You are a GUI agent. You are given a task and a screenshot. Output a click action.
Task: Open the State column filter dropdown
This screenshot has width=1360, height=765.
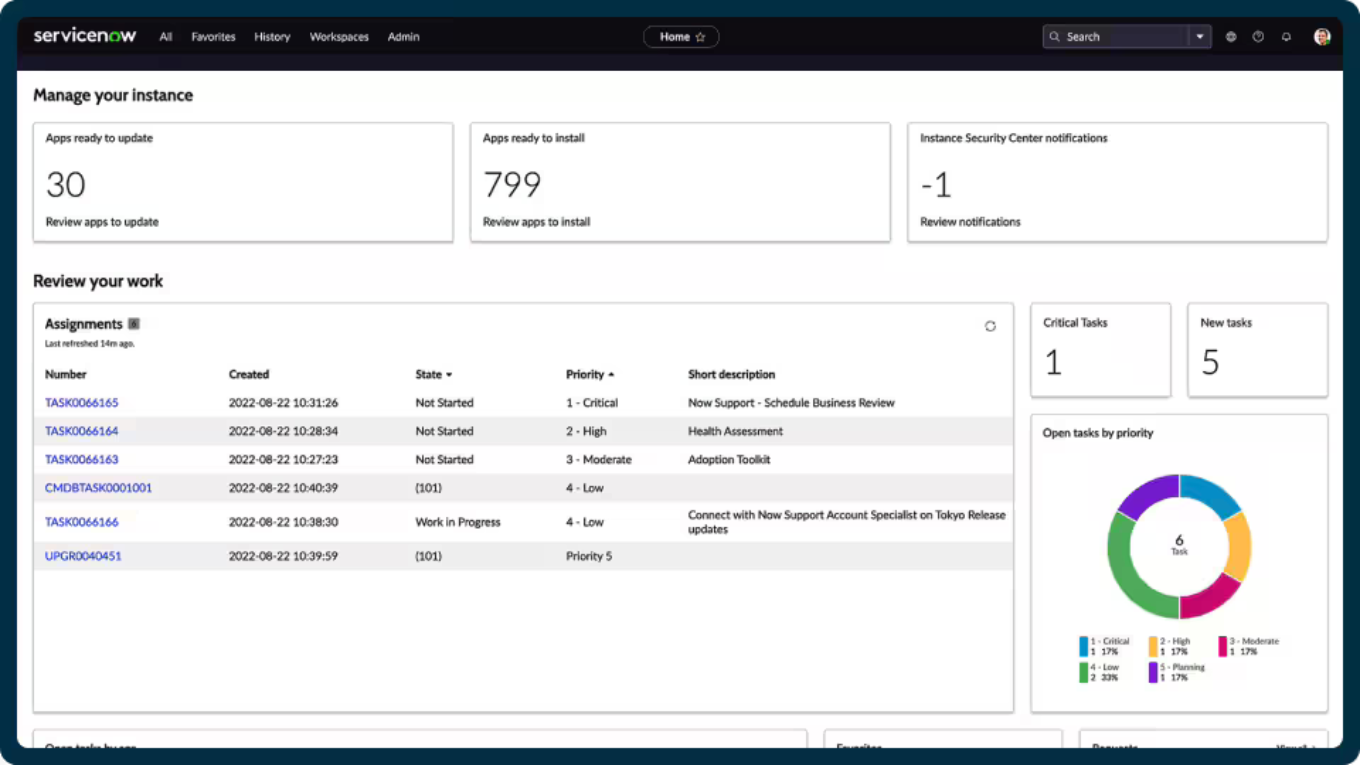pos(448,374)
